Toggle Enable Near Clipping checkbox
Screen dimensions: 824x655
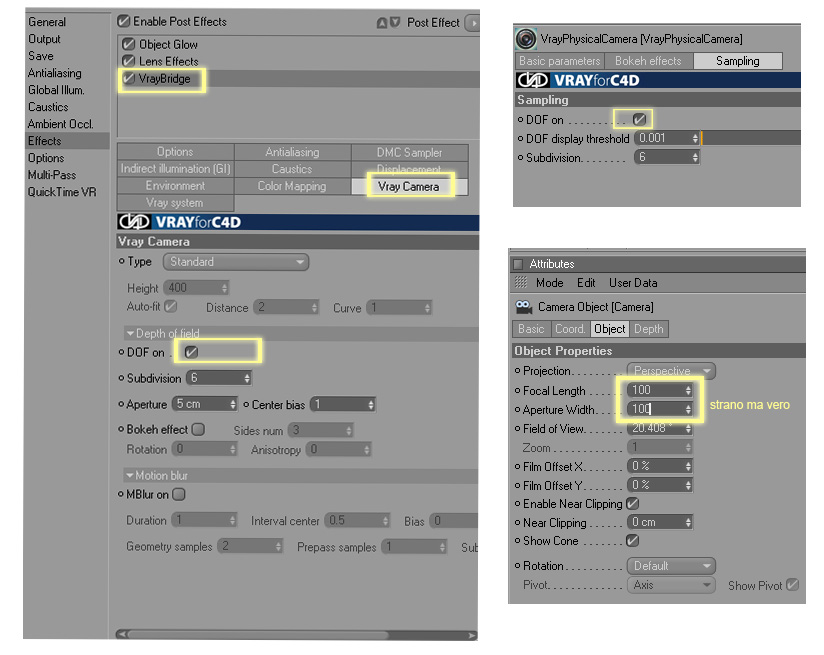tap(633, 504)
